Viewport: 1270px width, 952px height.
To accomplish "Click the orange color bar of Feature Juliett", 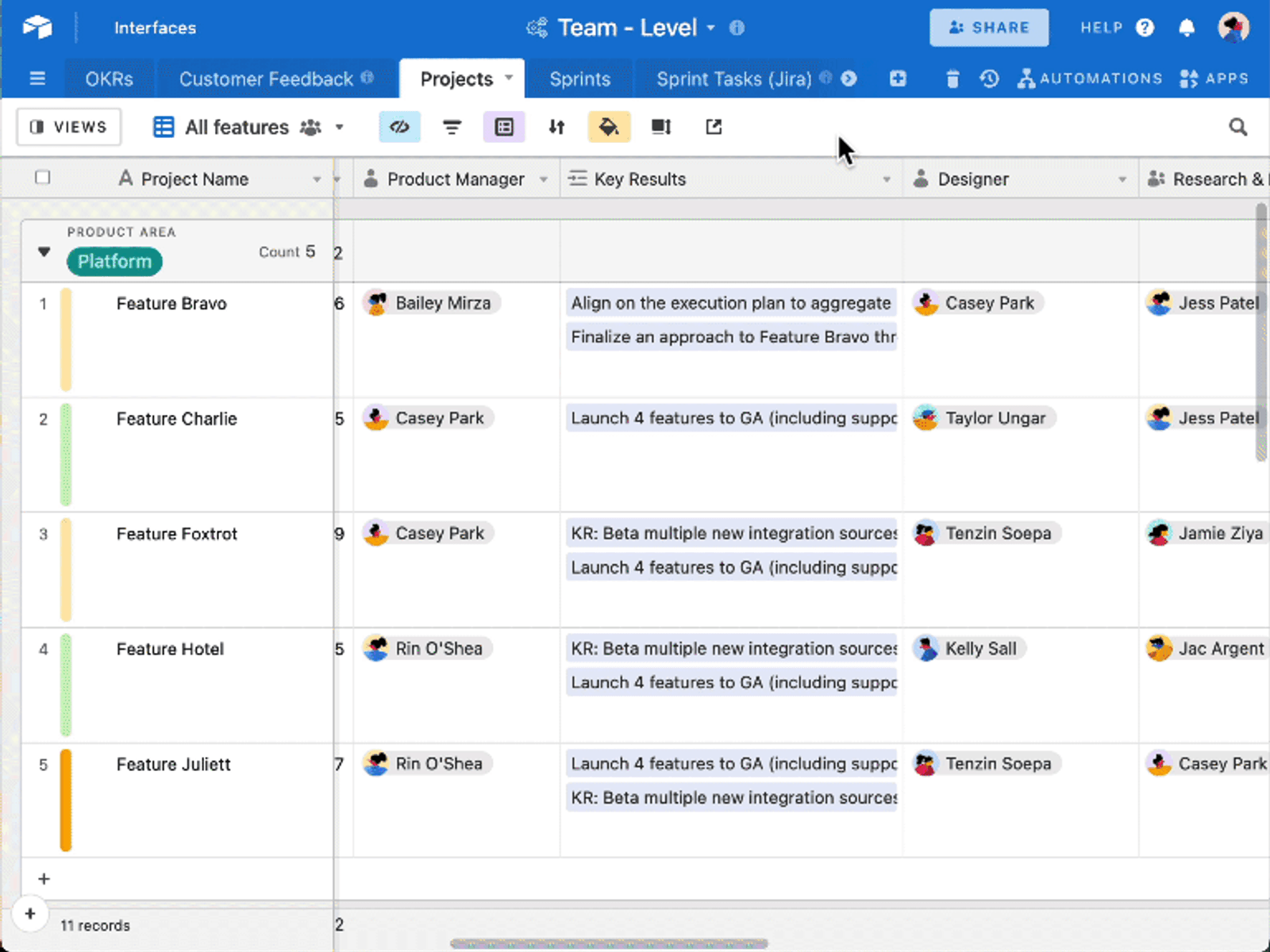I will (x=66, y=800).
